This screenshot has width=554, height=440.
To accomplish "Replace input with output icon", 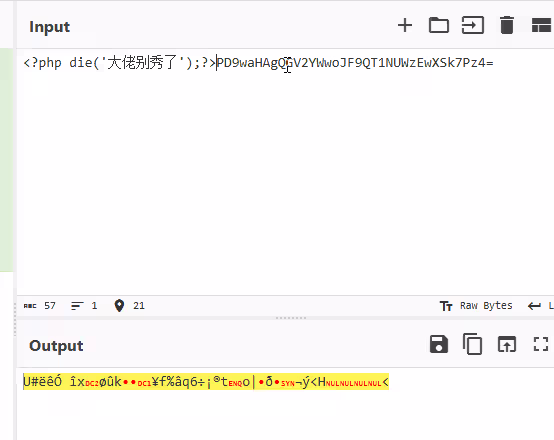I will click(x=507, y=344).
